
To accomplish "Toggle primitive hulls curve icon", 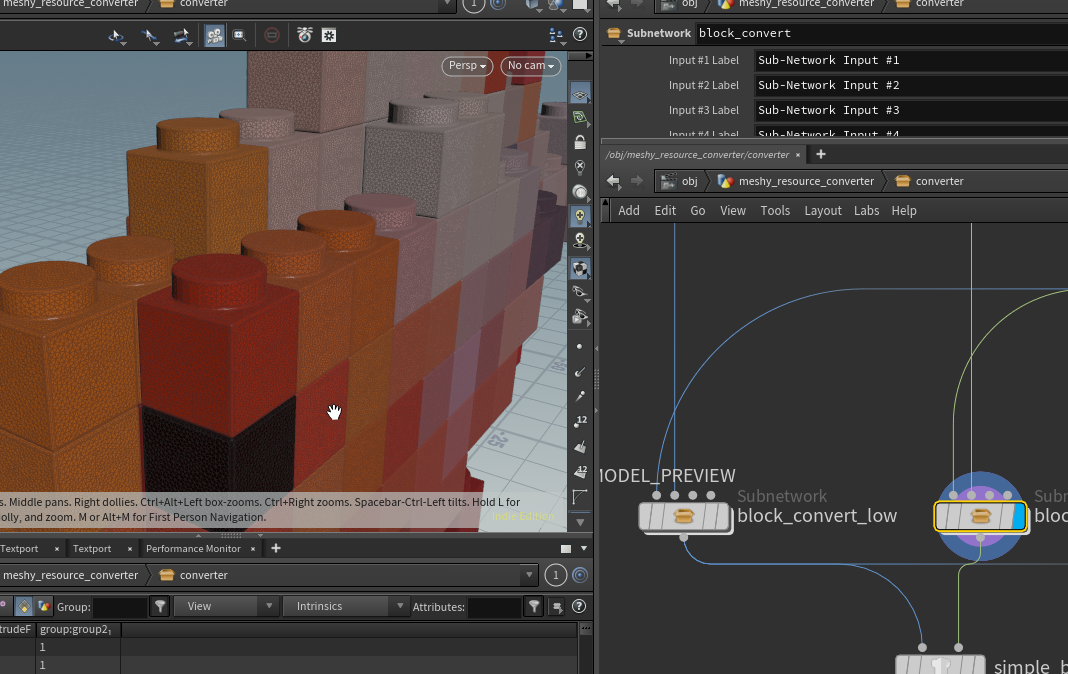I will click(x=580, y=497).
